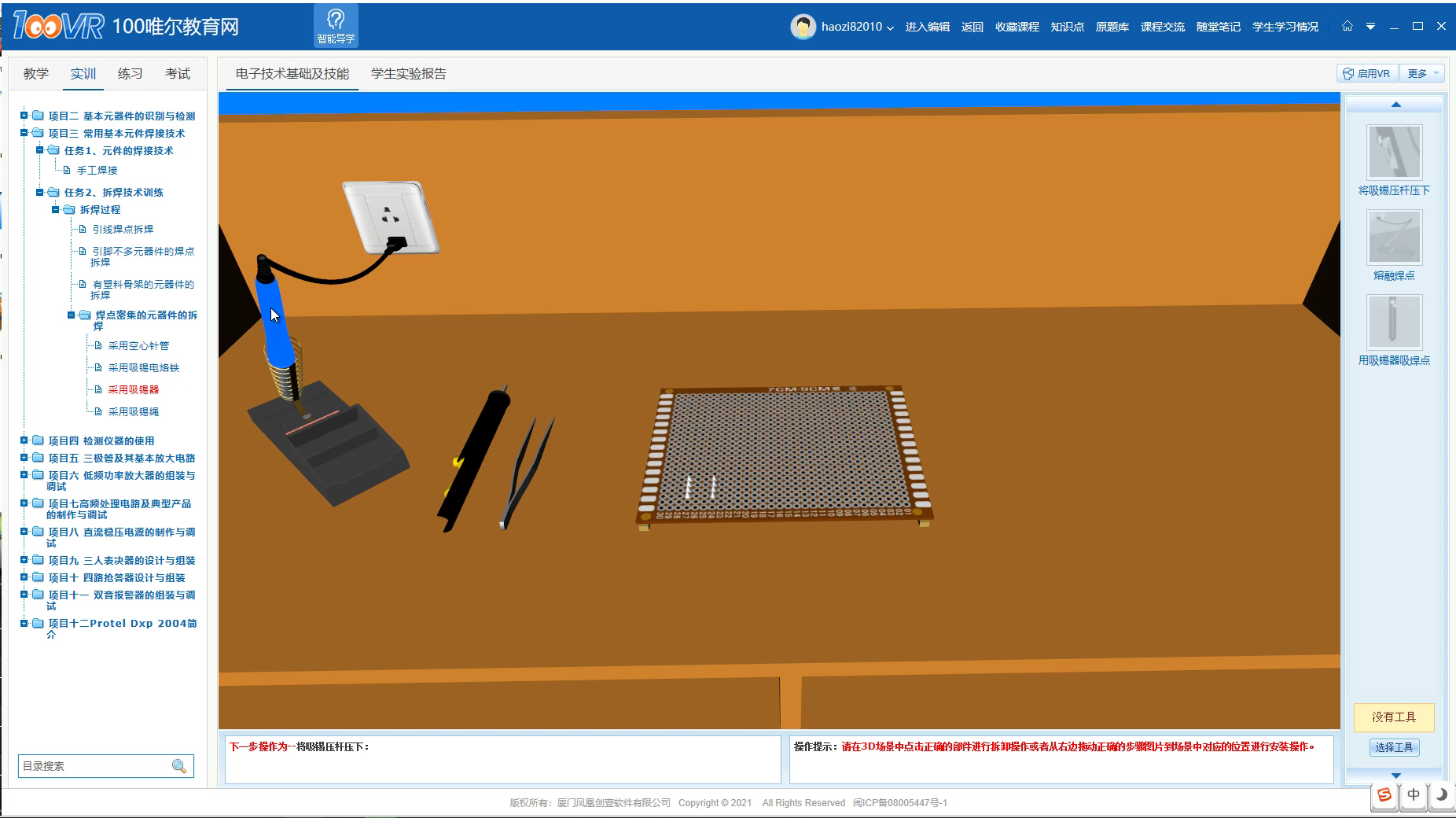The image size is (1456, 818).
Task: Toggle the moon icon in input bar
Action: [x=1441, y=795]
